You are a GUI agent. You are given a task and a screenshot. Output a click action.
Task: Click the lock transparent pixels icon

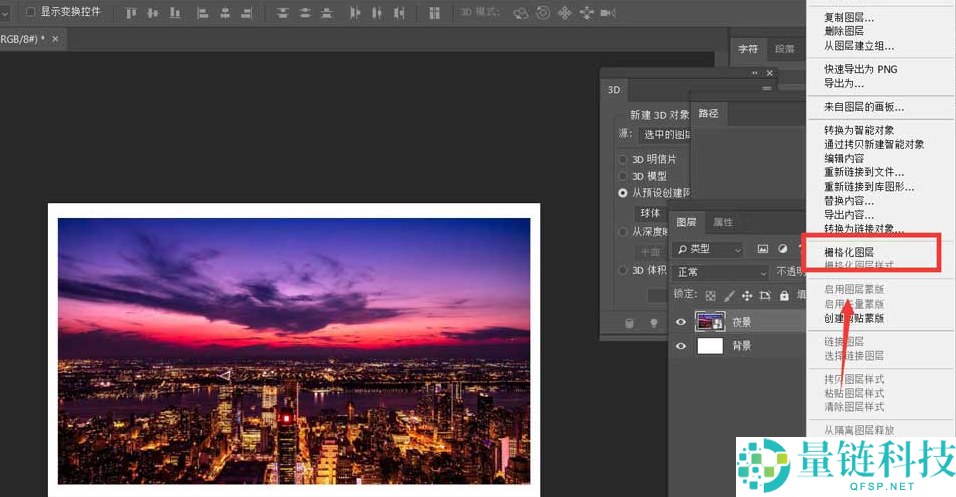pos(710,296)
